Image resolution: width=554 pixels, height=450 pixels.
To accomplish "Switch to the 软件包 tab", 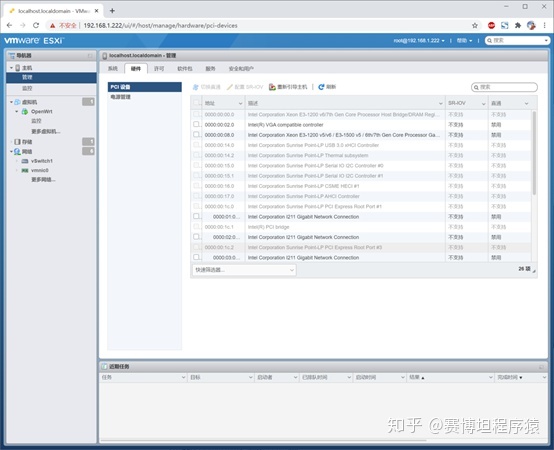I will 185,69.
